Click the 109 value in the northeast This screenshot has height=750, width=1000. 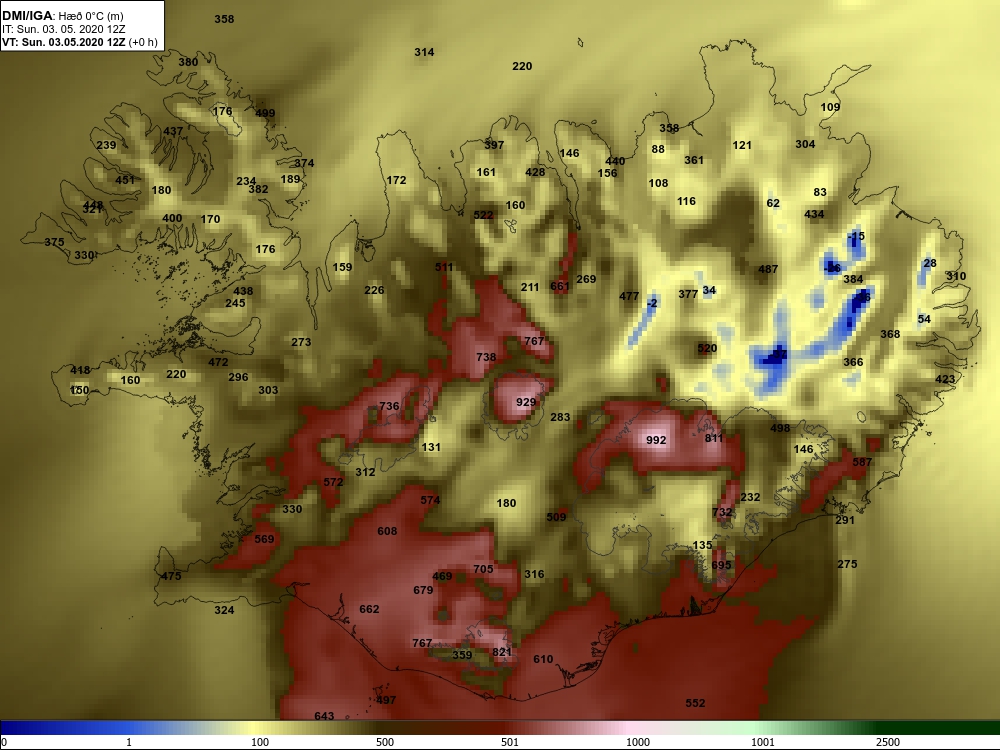[x=830, y=107]
